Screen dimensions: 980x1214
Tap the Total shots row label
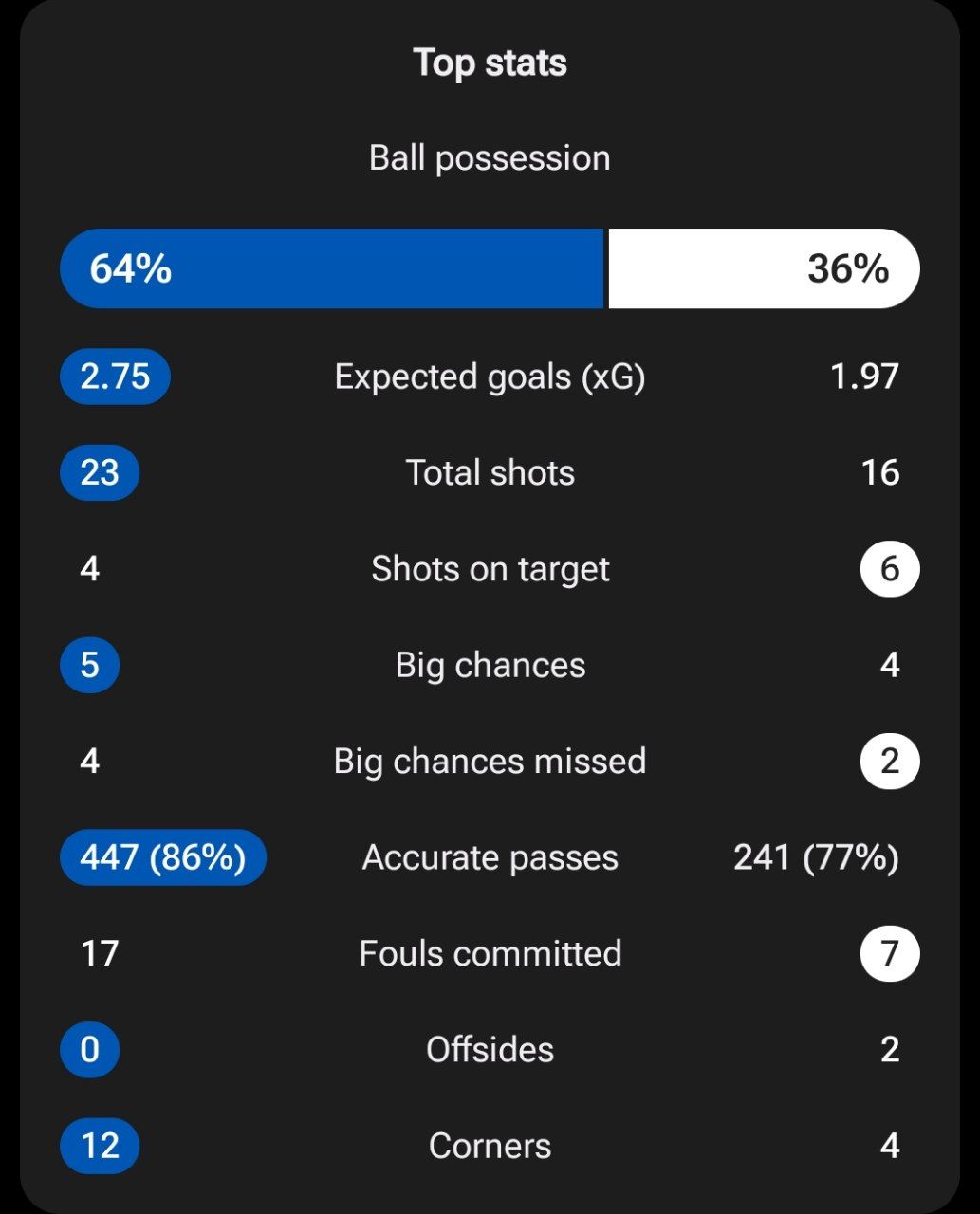(x=490, y=472)
